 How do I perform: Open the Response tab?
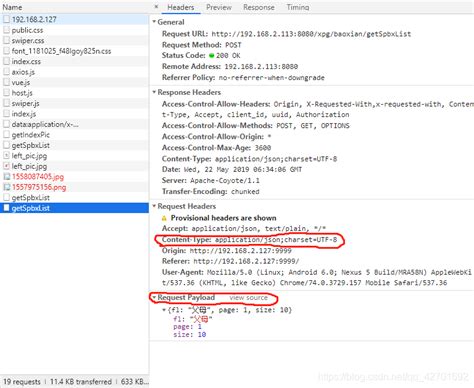coord(259,7)
